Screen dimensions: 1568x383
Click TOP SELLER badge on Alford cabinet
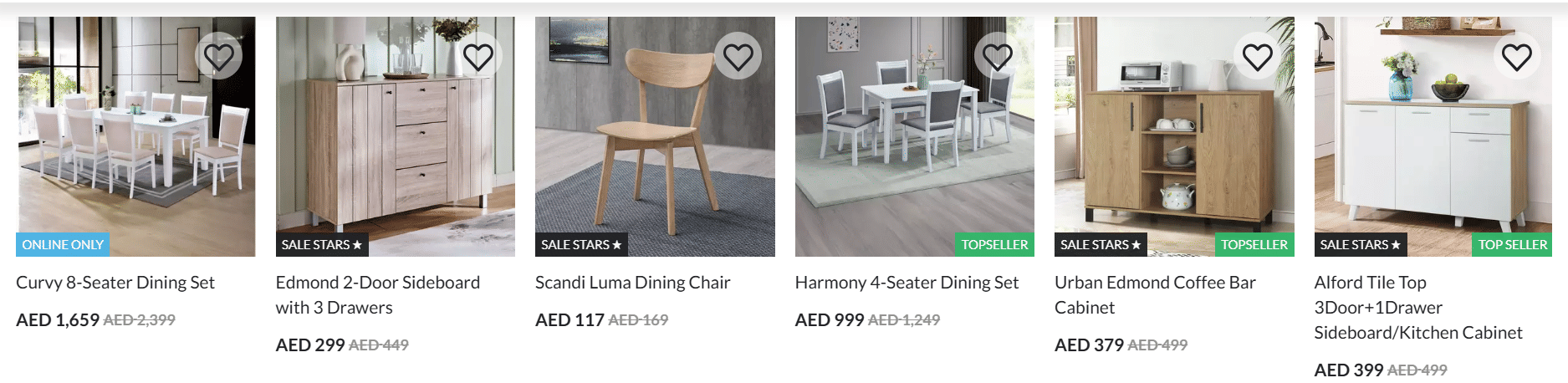tap(1512, 245)
